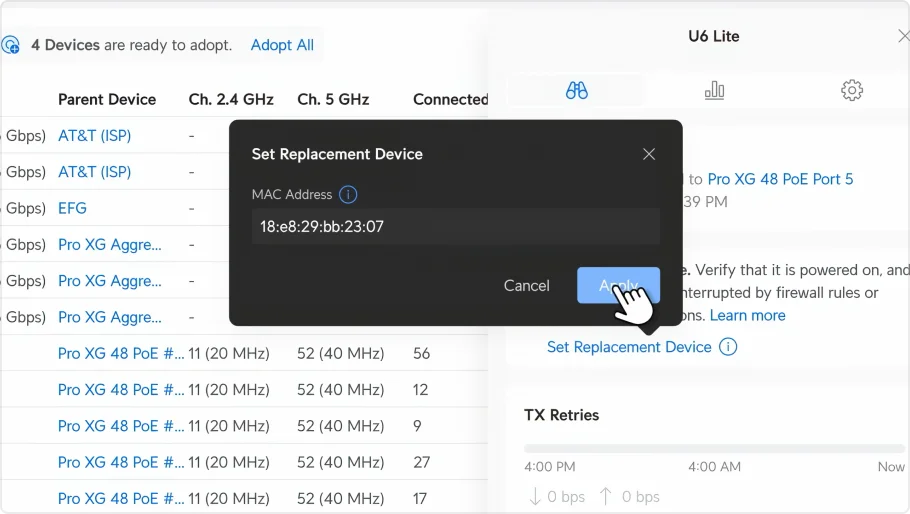Image resolution: width=910 pixels, height=514 pixels.
Task: Cancel the replacement device dialog
Action: (x=526, y=285)
